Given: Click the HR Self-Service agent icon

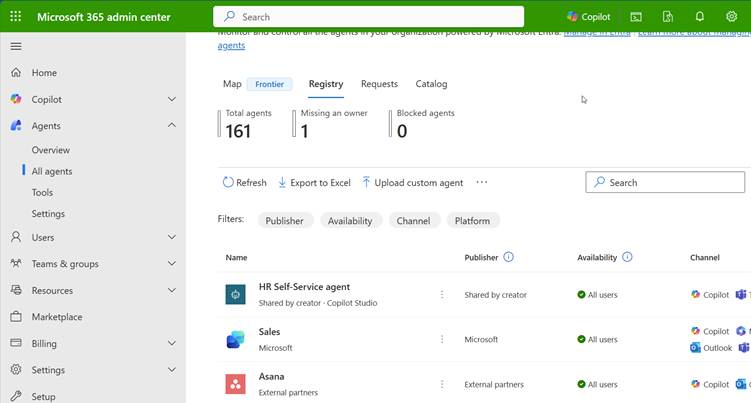Looking at the screenshot, I should [x=235, y=295].
